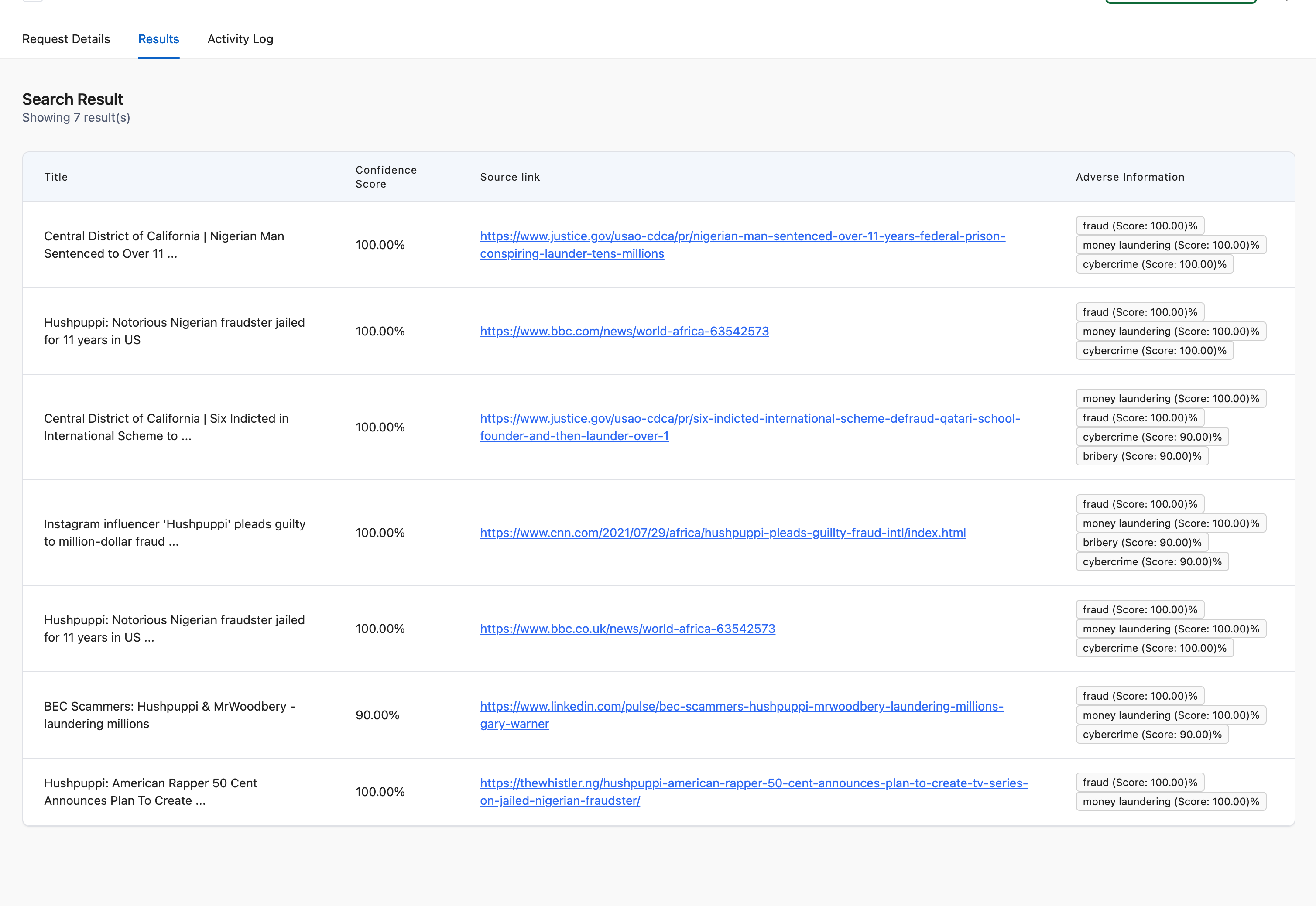Screen dimensions: 1316x906
Task: Select the Results tab
Action: tap(158, 38)
